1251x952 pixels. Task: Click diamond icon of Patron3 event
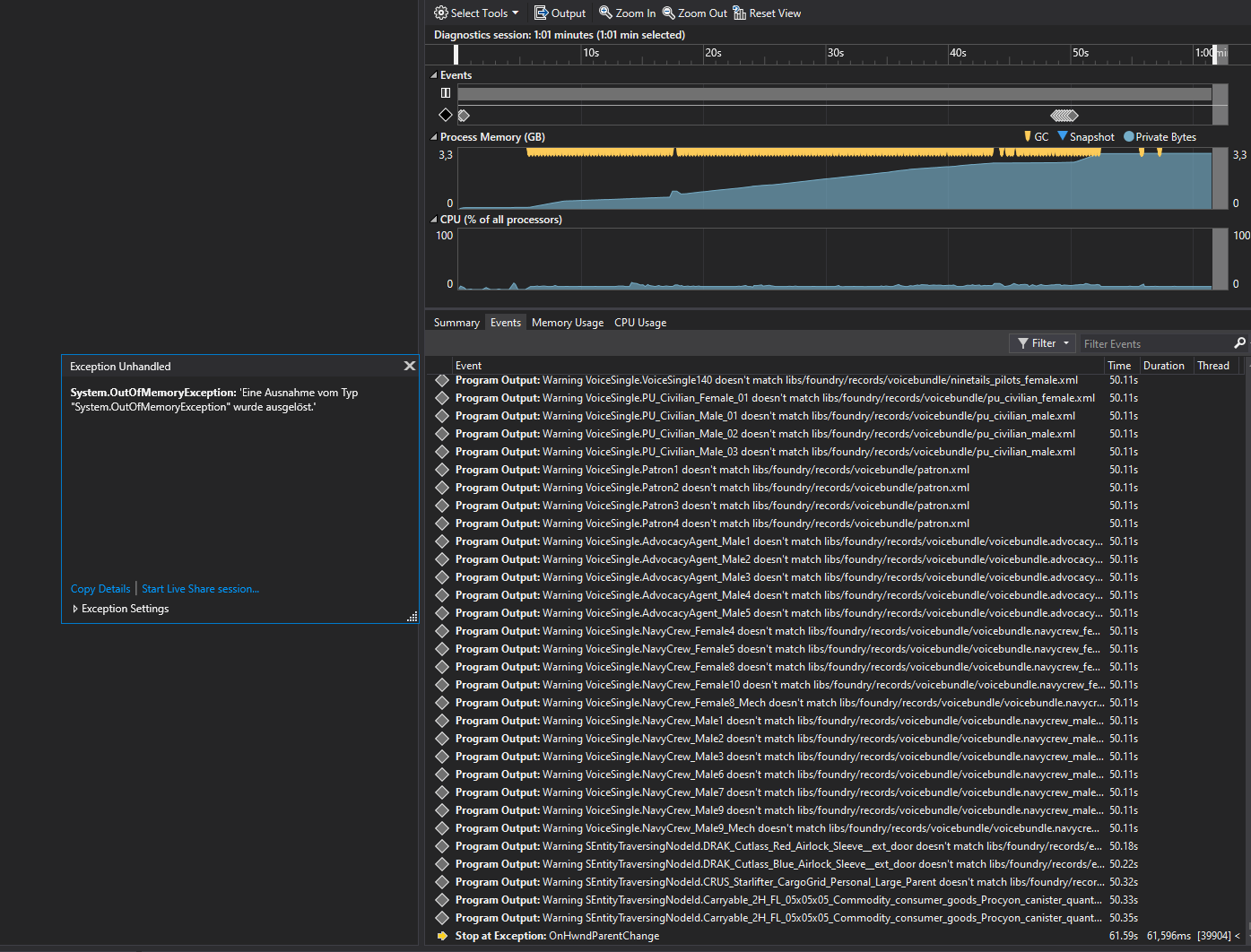pos(442,506)
